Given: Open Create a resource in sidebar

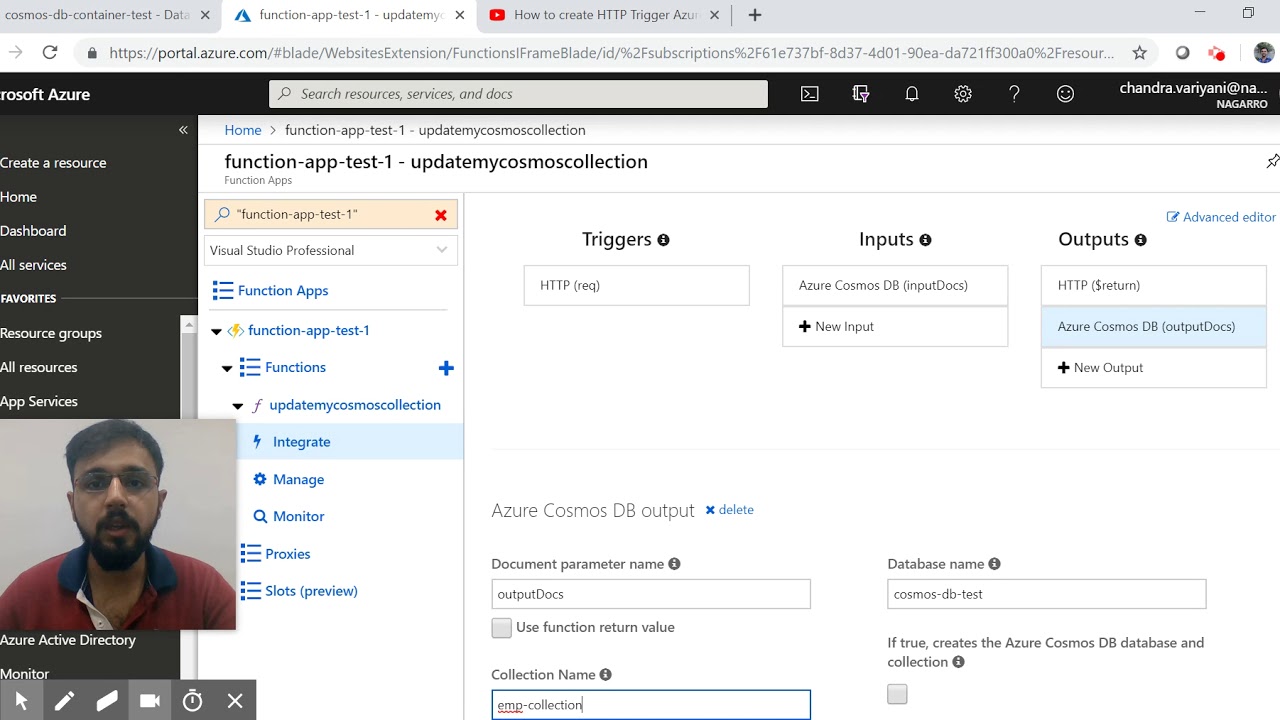Looking at the screenshot, I should (x=53, y=163).
